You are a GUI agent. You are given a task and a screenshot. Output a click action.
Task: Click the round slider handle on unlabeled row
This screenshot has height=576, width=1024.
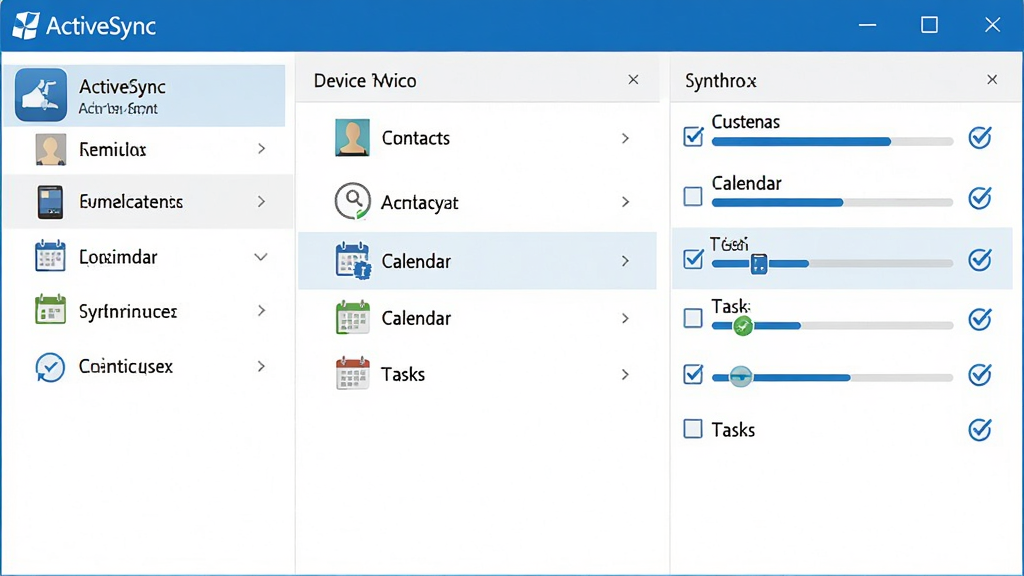tap(741, 377)
